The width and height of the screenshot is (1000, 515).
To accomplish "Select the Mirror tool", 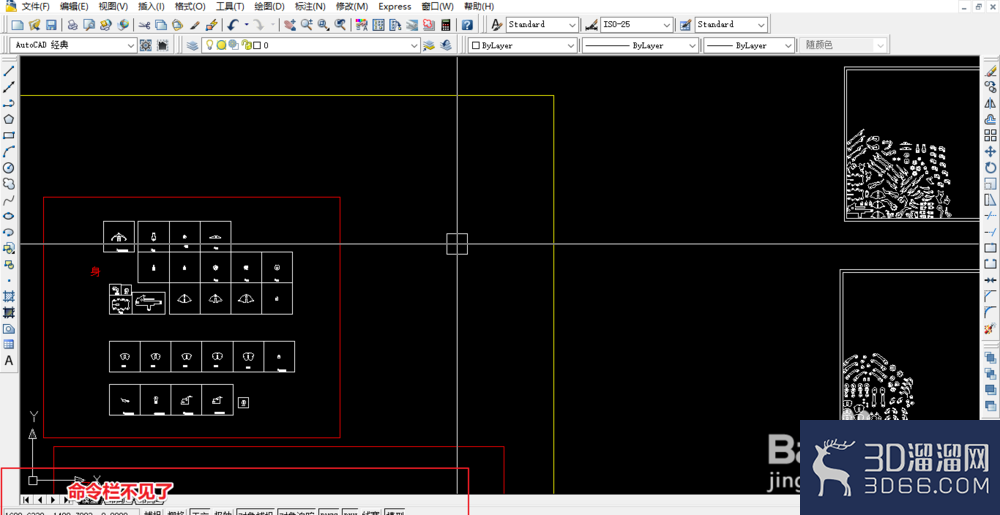I will pos(990,103).
